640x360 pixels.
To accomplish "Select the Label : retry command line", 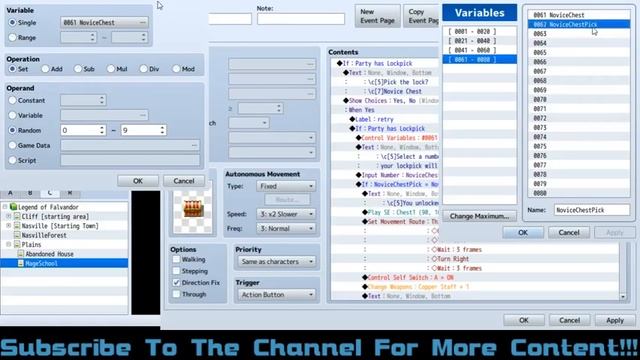I will click(374, 119).
